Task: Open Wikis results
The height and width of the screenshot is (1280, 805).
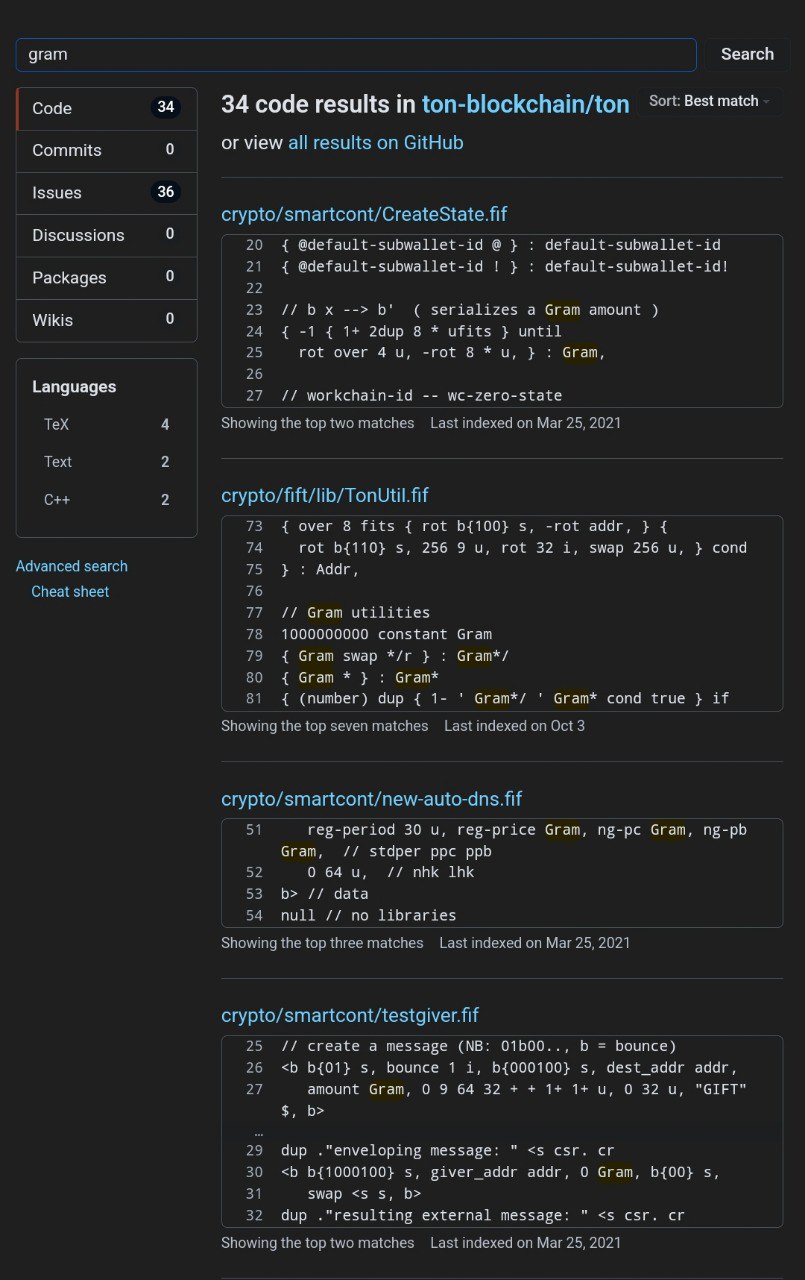Action: (x=107, y=320)
